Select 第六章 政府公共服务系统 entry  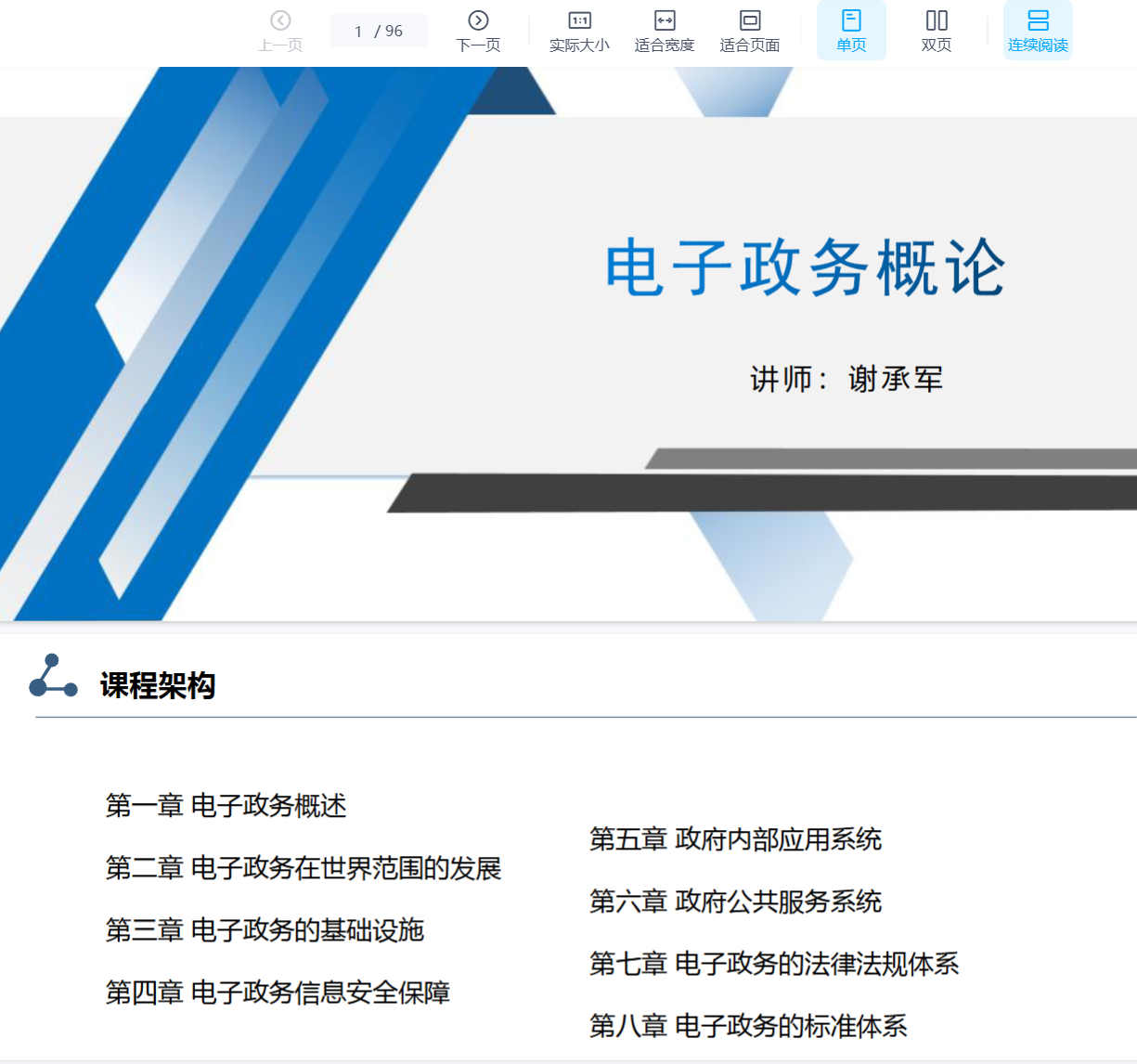(735, 902)
